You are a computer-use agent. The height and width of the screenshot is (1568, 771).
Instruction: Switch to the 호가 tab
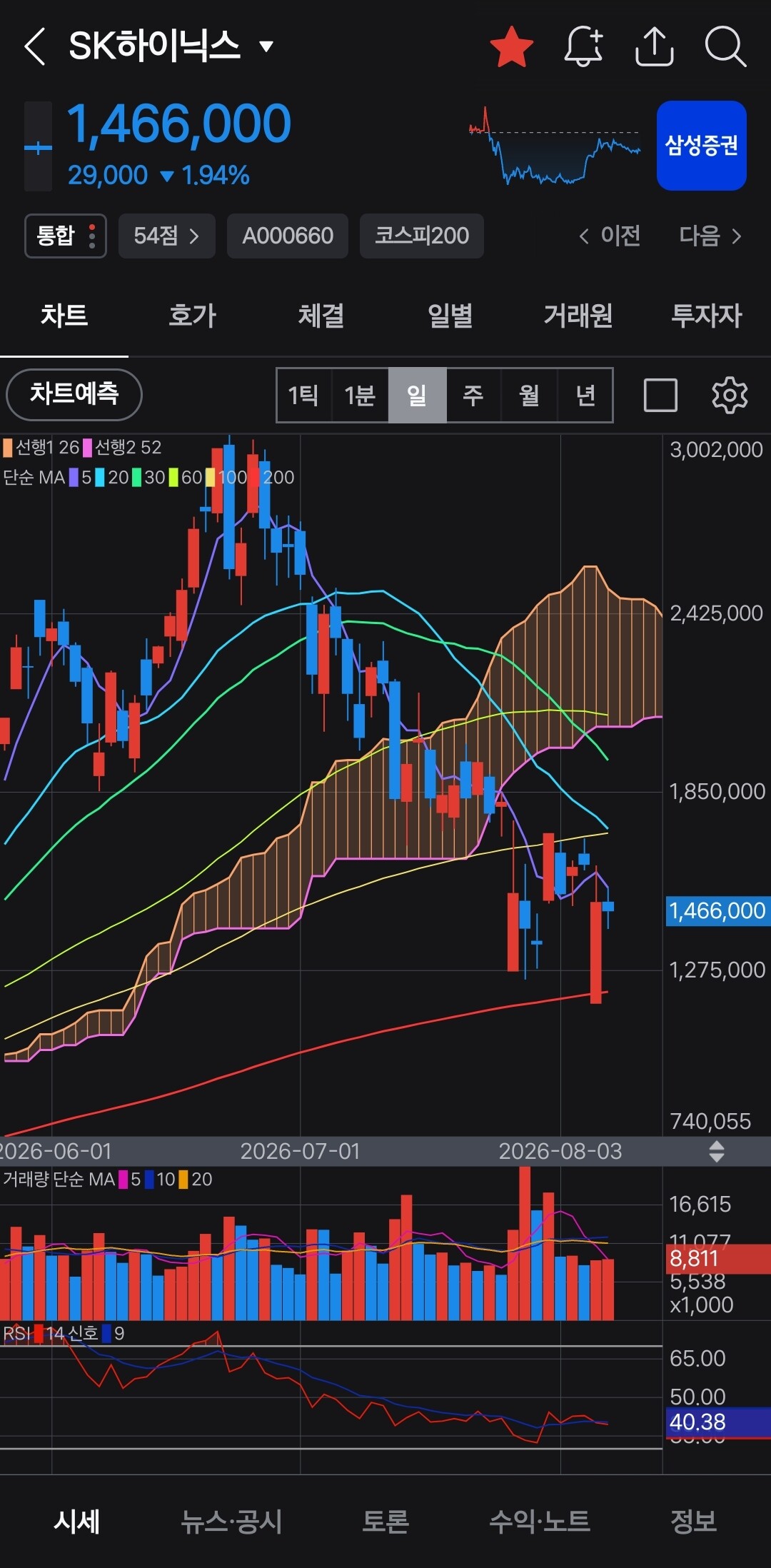pyautogui.click(x=192, y=315)
